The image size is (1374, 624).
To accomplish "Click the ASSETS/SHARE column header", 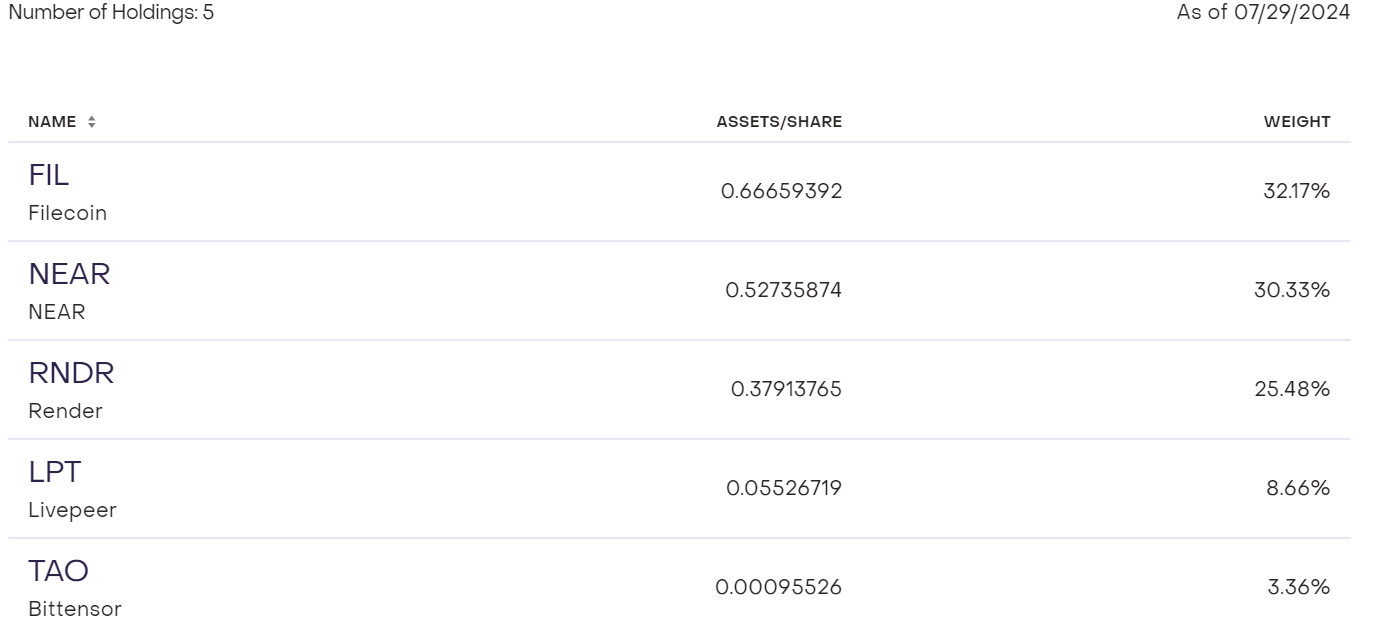I will 779,122.
